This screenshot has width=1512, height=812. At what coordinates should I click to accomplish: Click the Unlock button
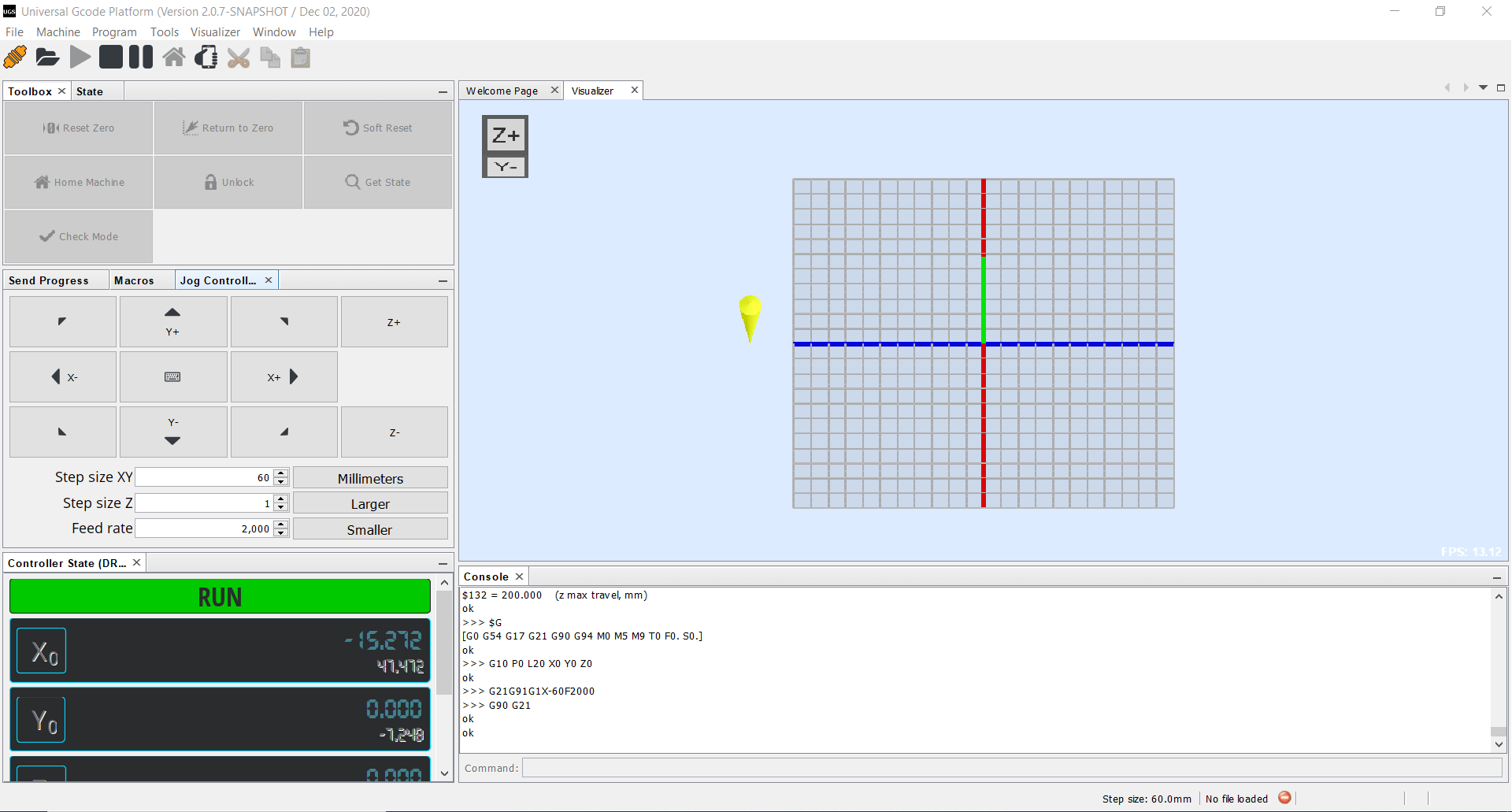point(228,182)
